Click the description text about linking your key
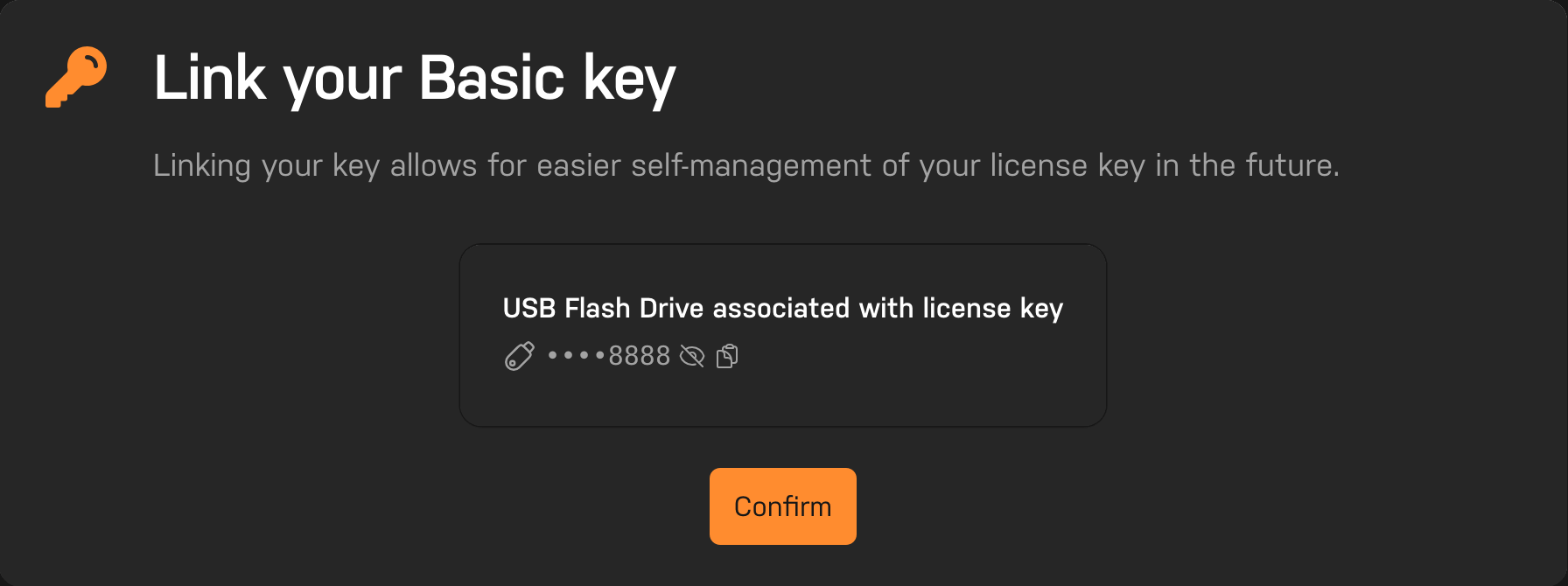The width and height of the screenshot is (1568, 586). click(x=745, y=165)
